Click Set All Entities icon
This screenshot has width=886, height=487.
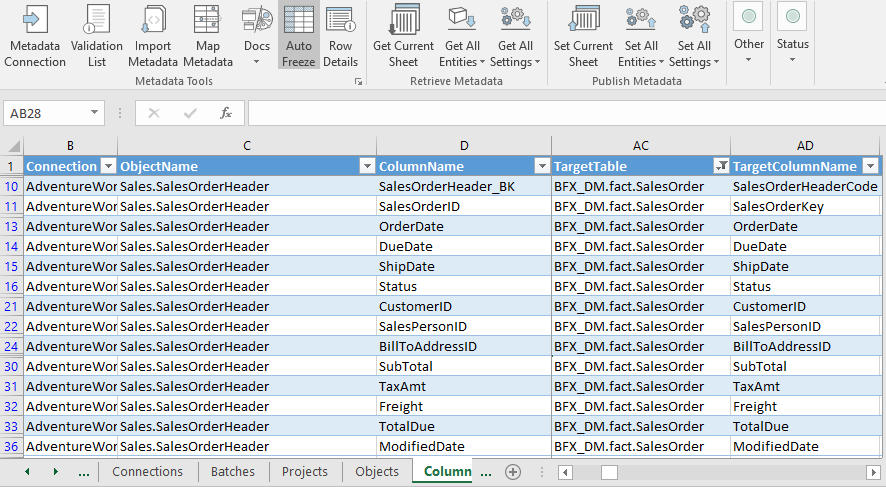pos(641,19)
